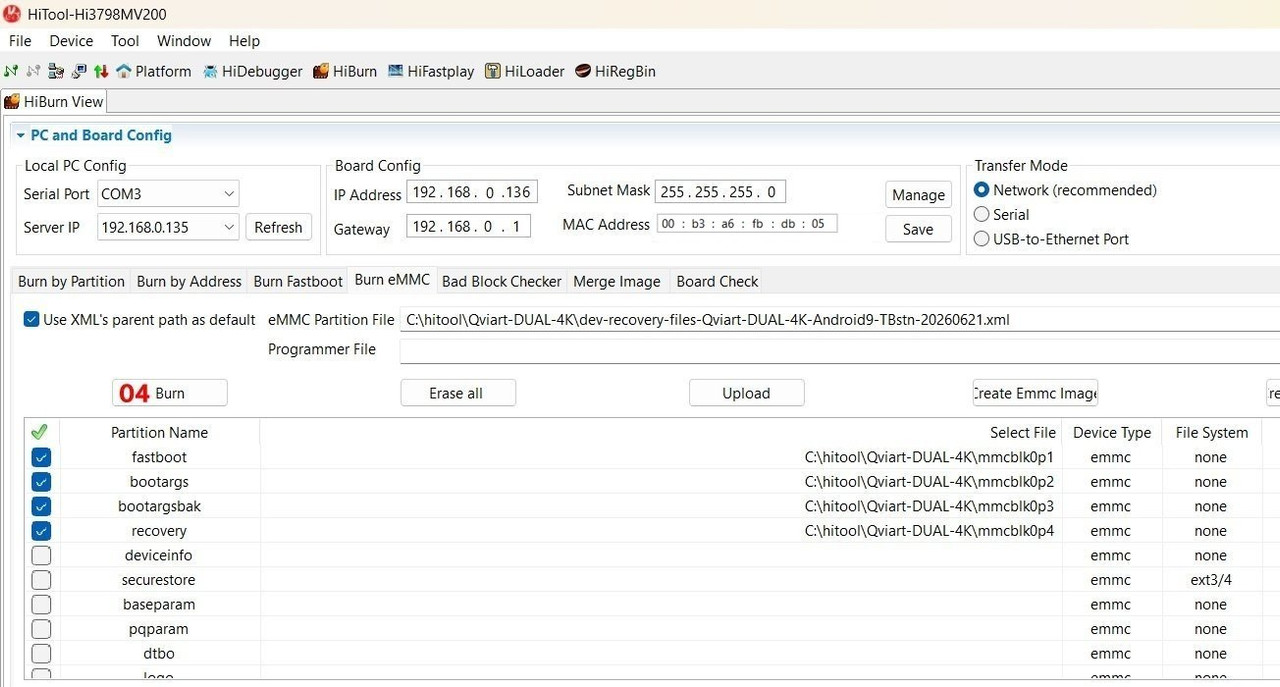The image size is (1280, 687).
Task: Check the baseparam partition checkbox
Action: (x=41, y=604)
